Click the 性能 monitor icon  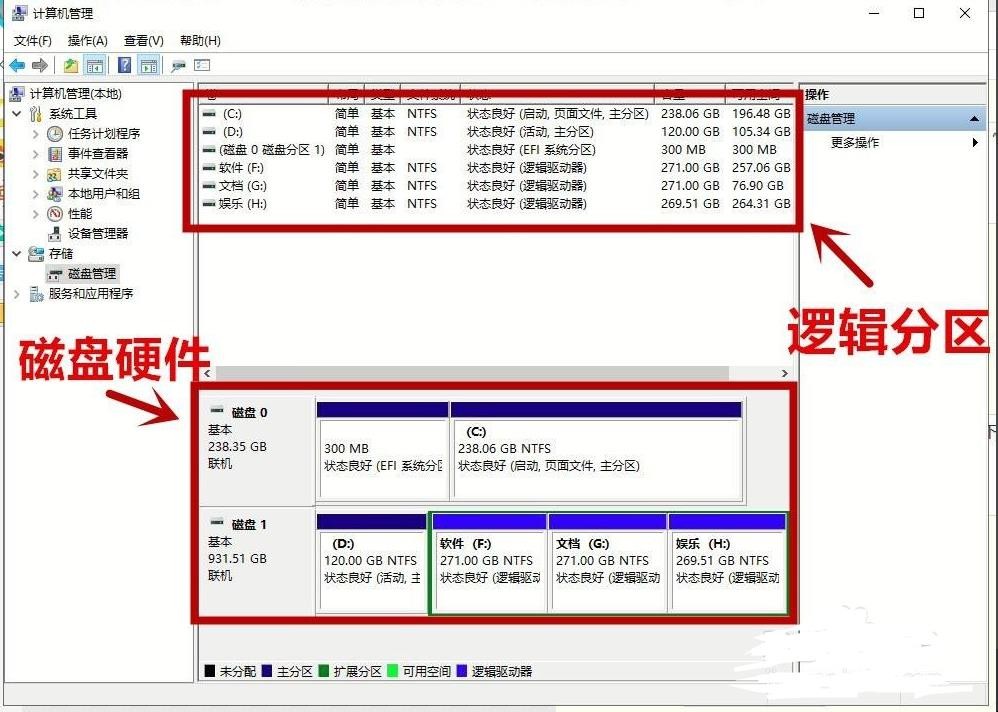click(55, 214)
